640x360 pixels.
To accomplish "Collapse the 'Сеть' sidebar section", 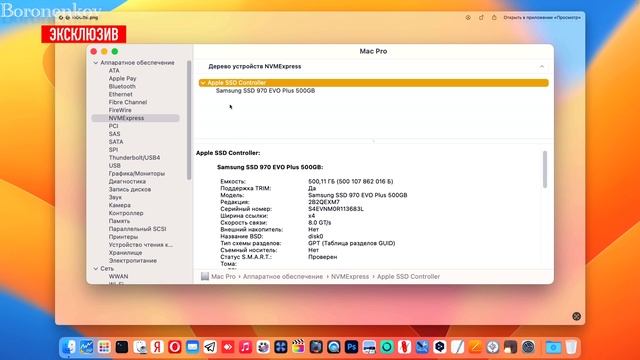I will click(96, 269).
